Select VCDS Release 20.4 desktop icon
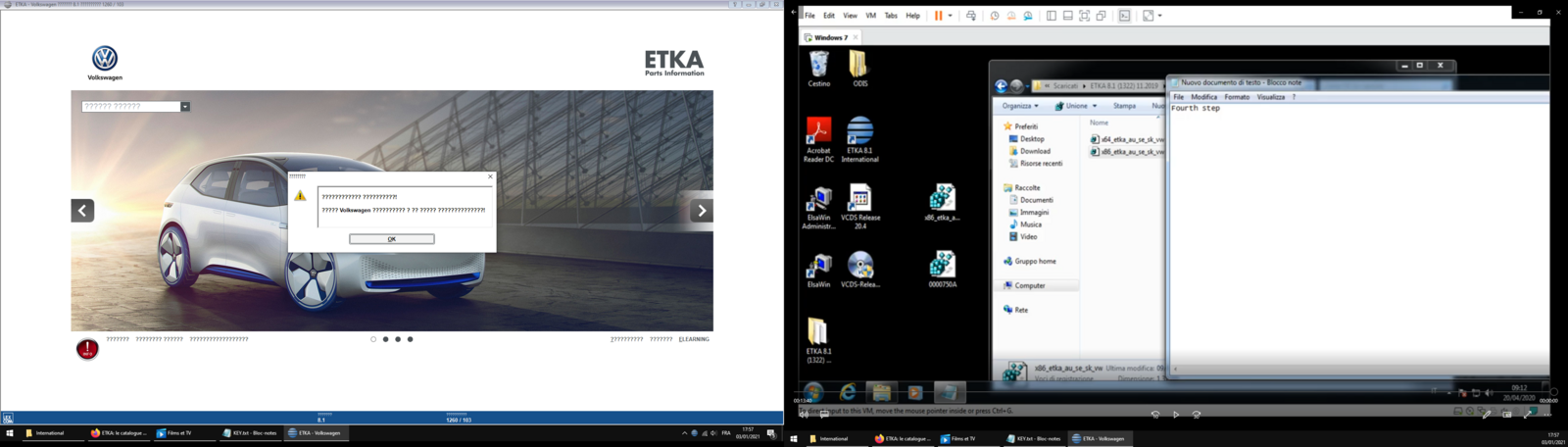This screenshot has width=1568, height=447. 859,207
